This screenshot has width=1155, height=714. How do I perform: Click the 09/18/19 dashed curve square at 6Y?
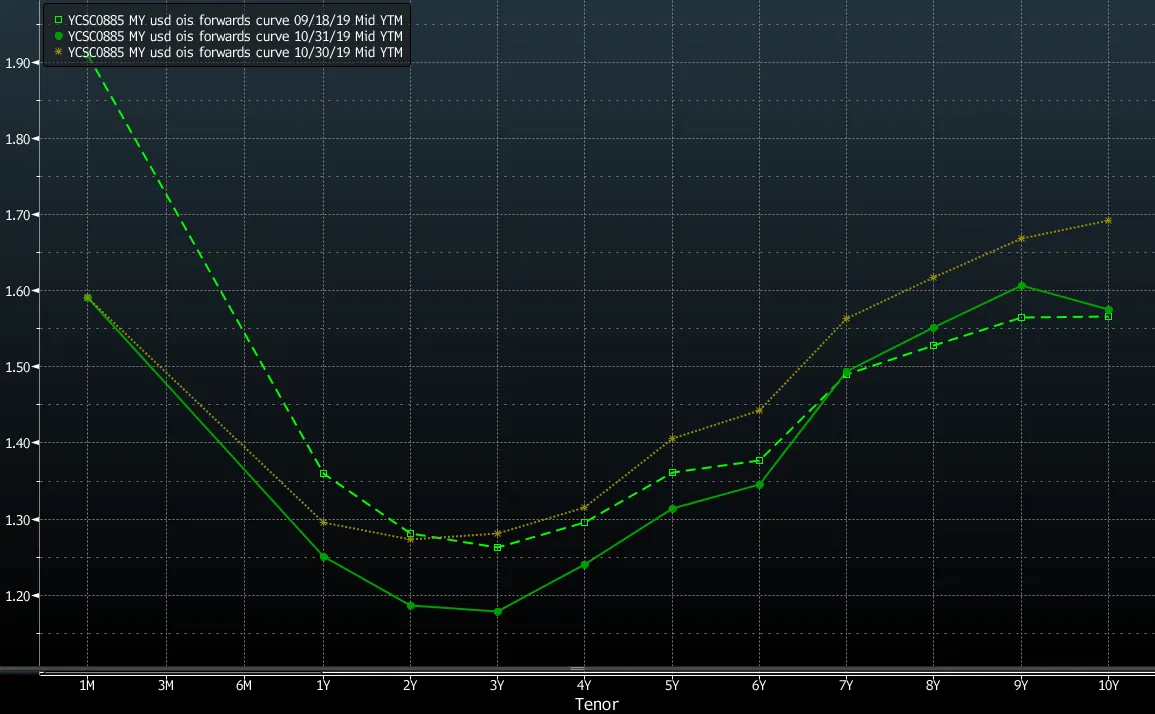[x=759, y=460]
